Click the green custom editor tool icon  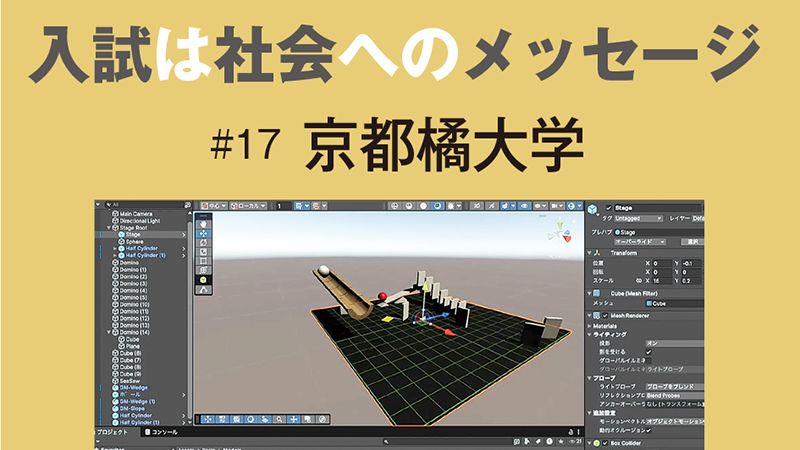point(204,280)
